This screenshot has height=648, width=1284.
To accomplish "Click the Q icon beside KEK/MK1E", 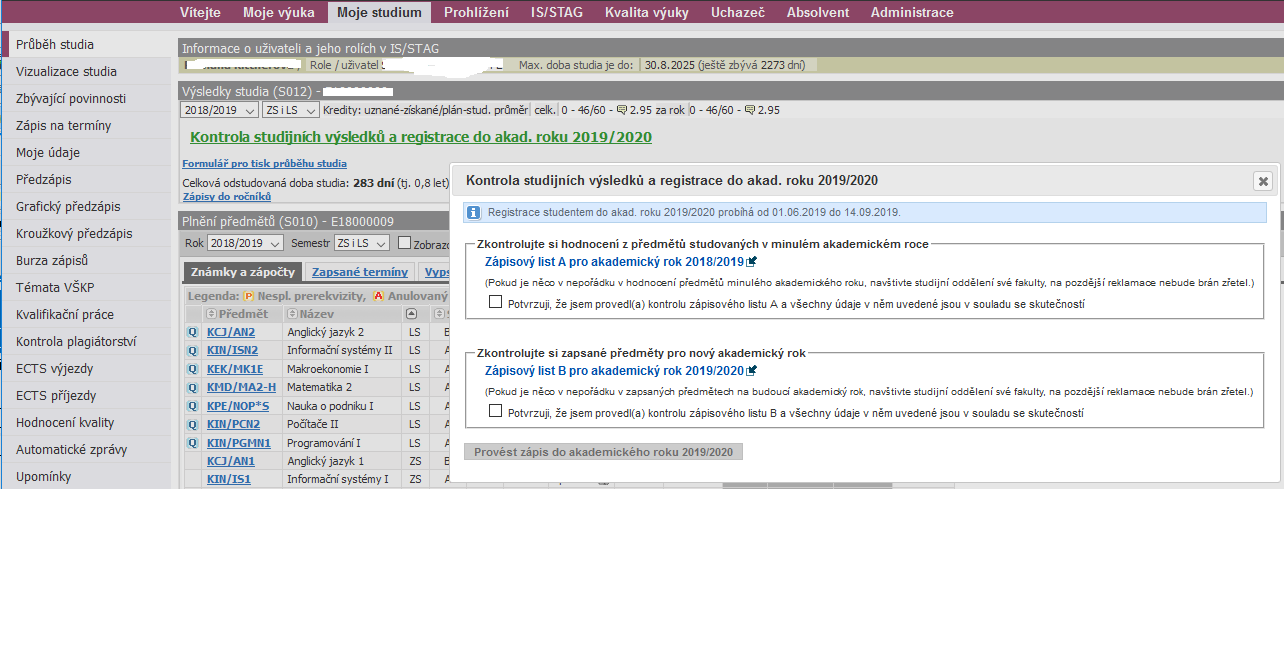I will (x=192, y=369).
